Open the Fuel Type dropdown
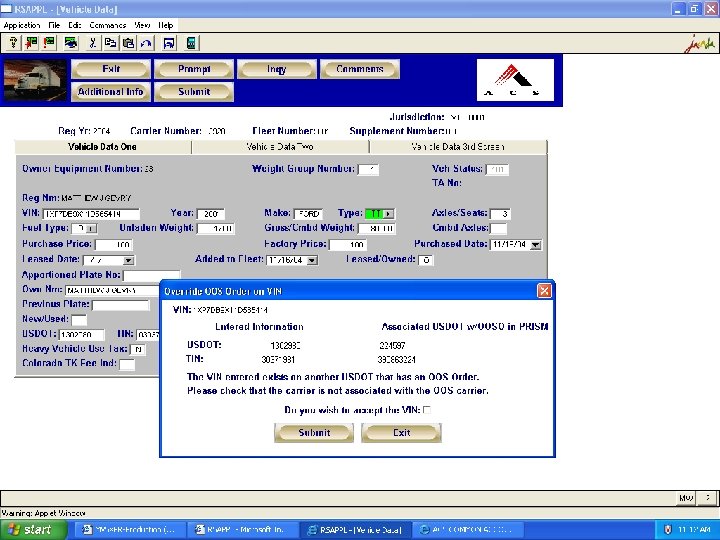The height and width of the screenshot is (540, 720). 92,228
